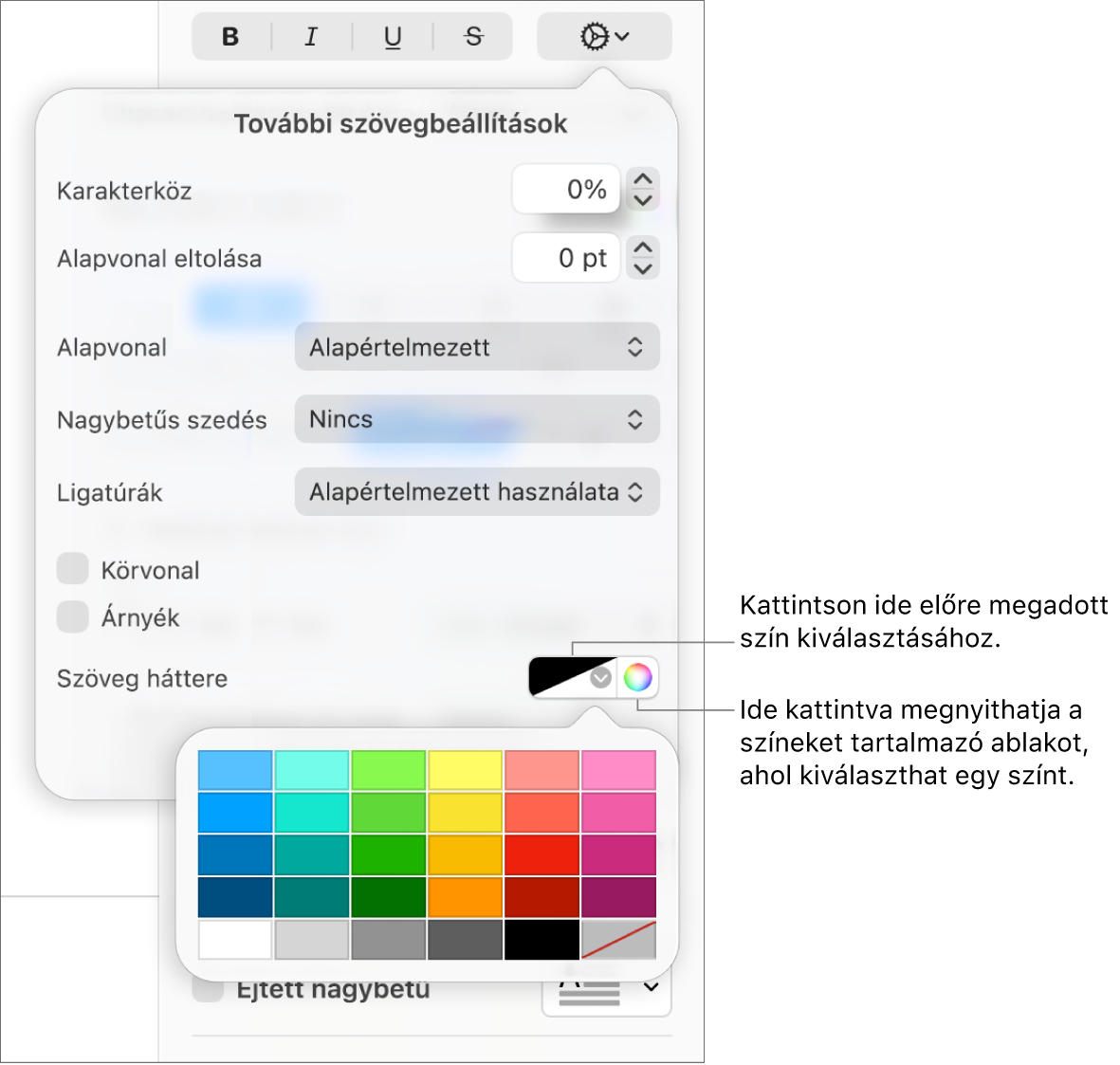Image resolution: width=1120 pixels, height=1065 pixels.
Task: Open the color wheel picker
Action: [637, 677]
